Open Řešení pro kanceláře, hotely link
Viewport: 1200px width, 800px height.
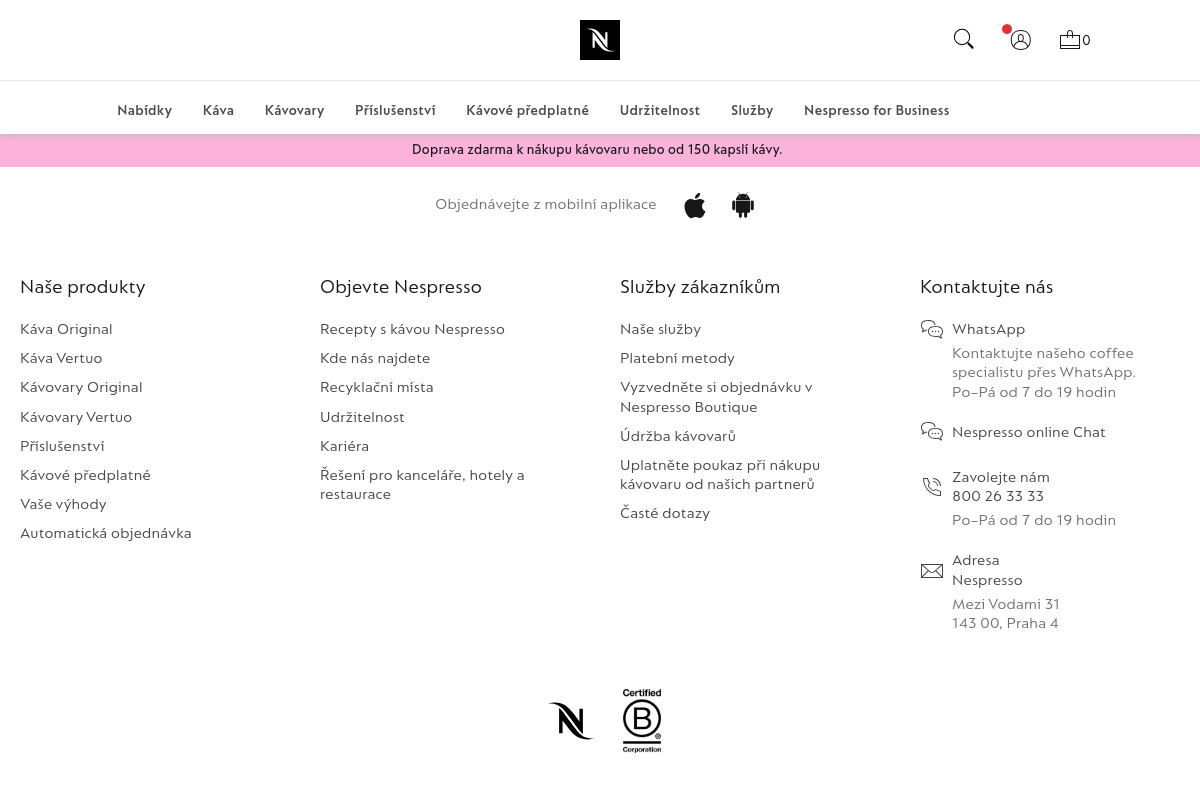(422, 485)
